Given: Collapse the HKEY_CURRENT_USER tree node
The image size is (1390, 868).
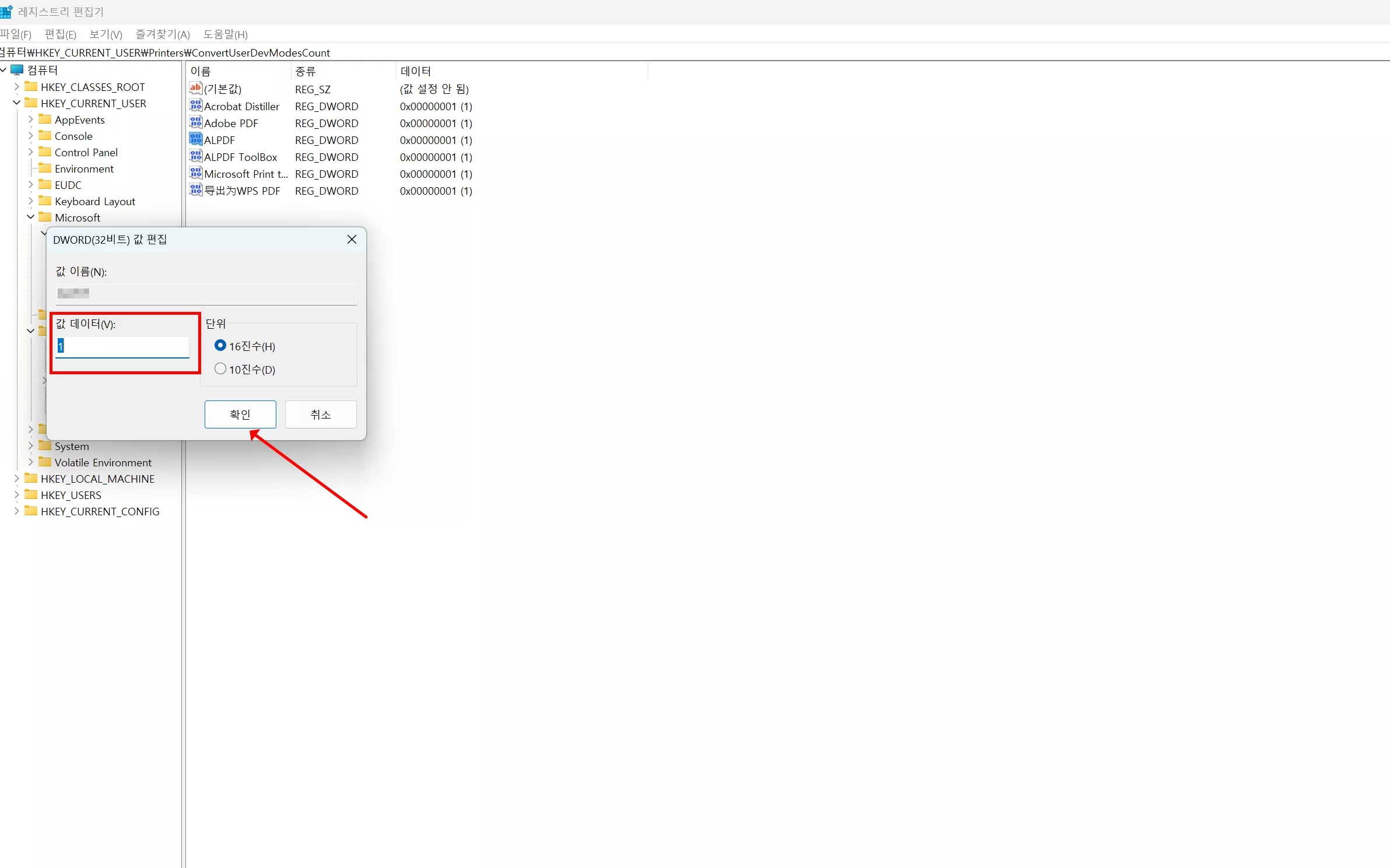Looking at the screenshot, I should click(x=16, y=103).
